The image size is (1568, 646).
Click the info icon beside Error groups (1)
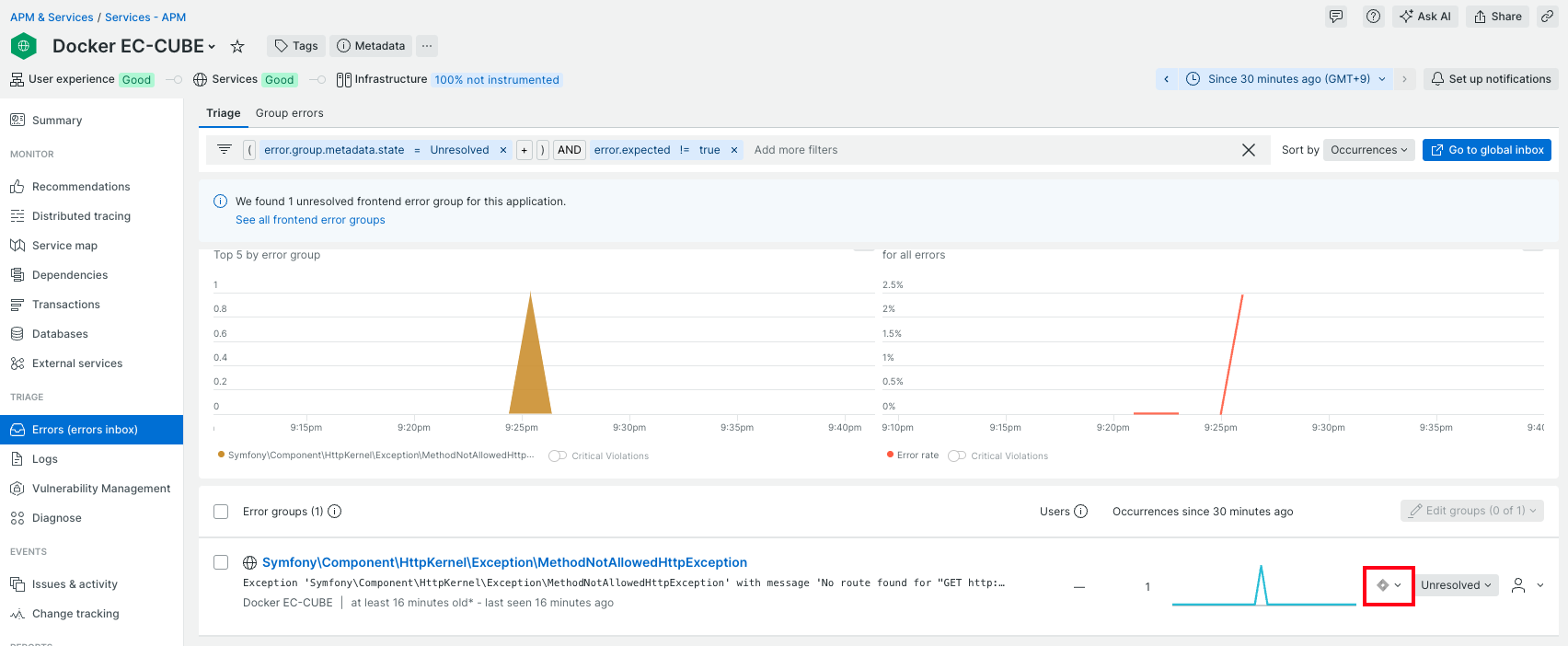(335, 512)
